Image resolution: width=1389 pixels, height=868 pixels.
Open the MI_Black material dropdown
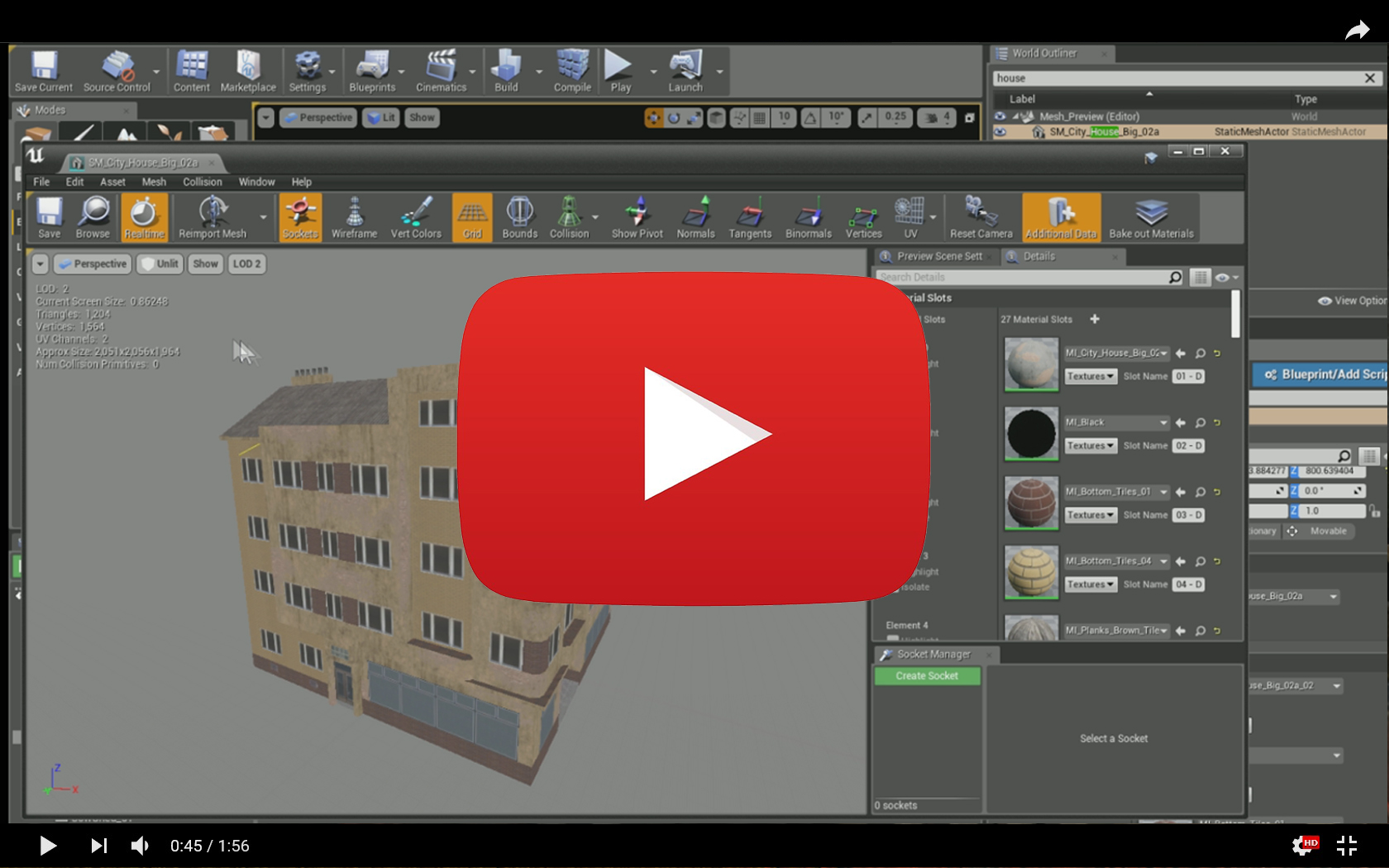pyautogui.click(x=1116, y=422)
